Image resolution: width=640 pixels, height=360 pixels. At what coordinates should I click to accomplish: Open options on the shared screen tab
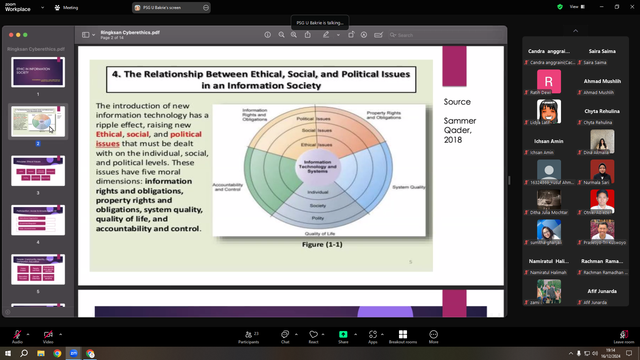(x=206, y=7)
